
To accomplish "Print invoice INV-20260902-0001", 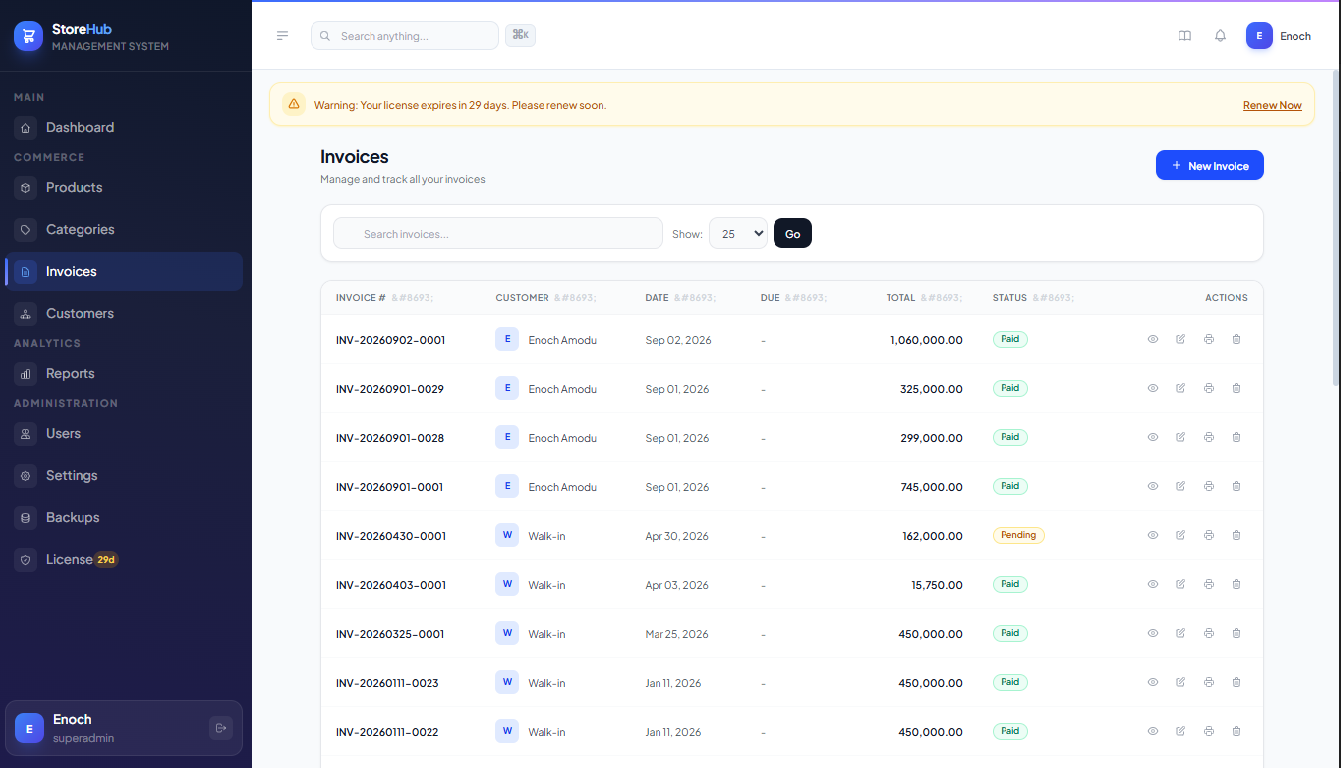I will [x=1209, y=340].
